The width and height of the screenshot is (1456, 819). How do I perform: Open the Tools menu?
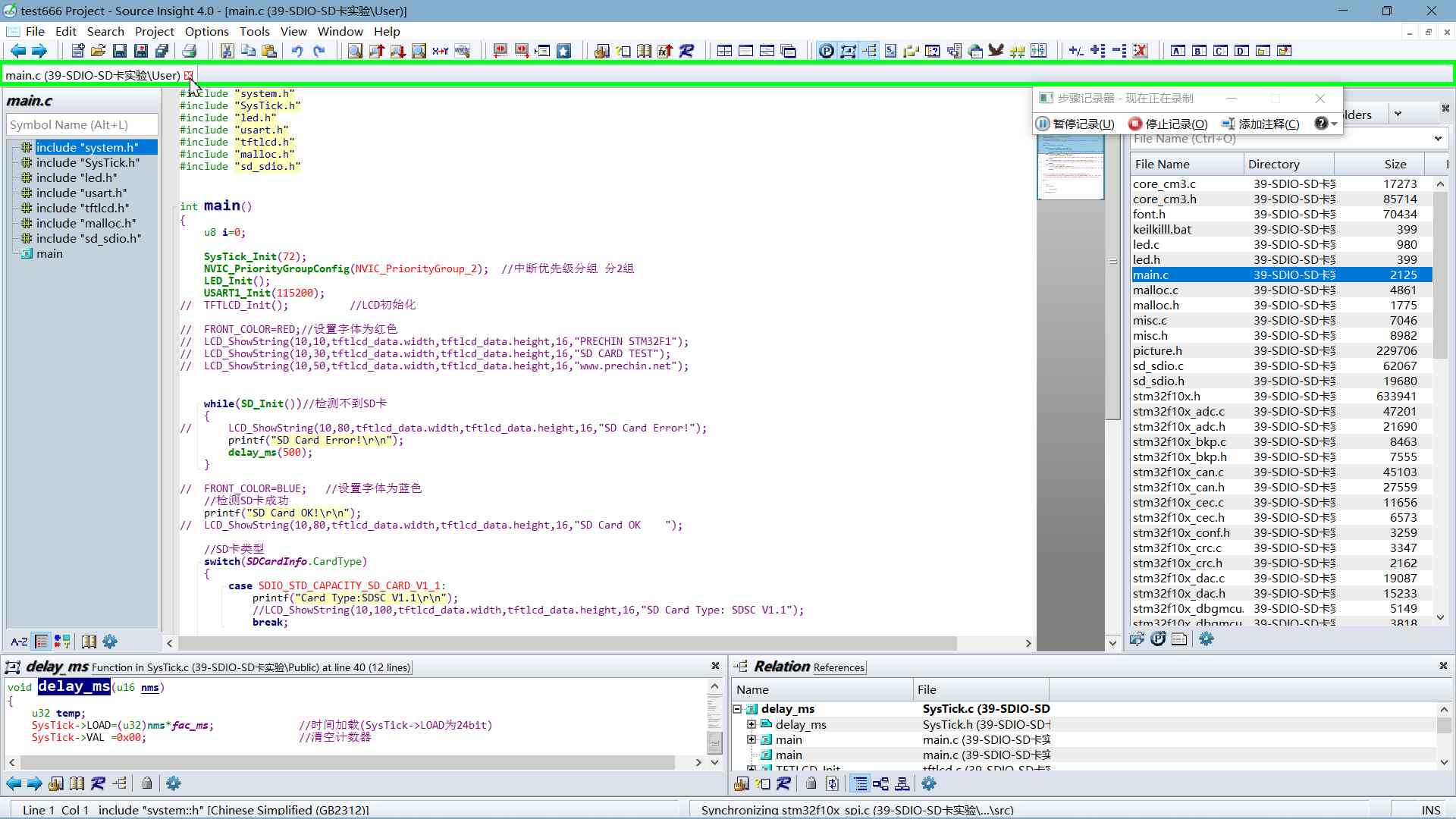255,31
